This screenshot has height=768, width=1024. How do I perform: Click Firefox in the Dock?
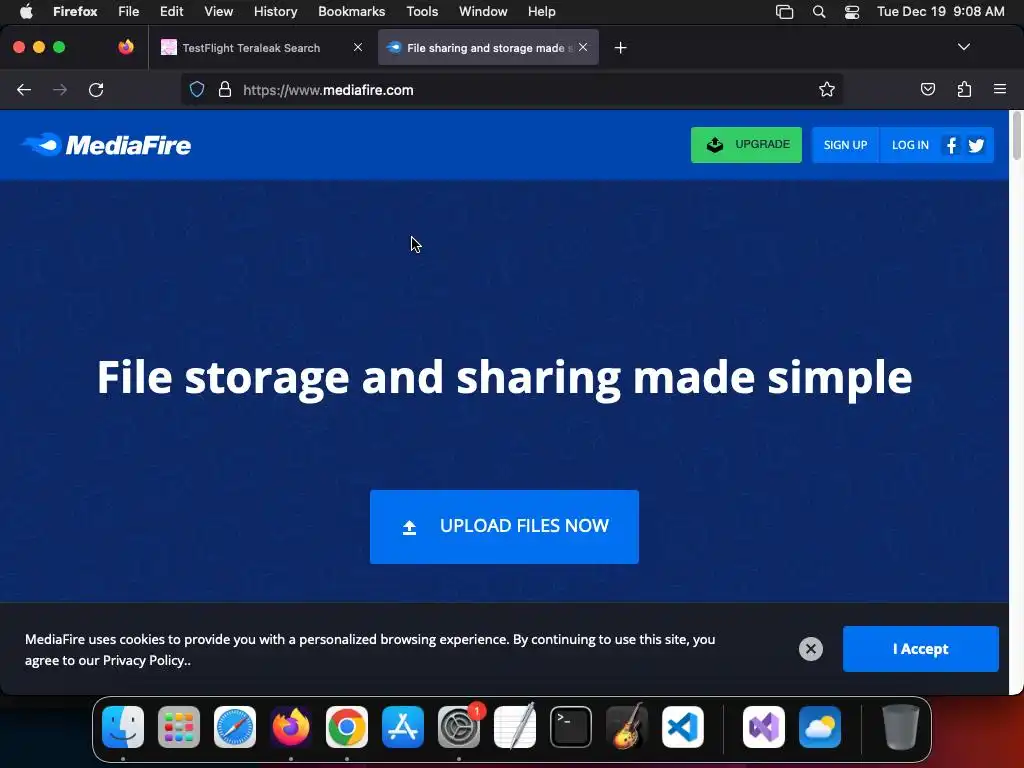291,726
